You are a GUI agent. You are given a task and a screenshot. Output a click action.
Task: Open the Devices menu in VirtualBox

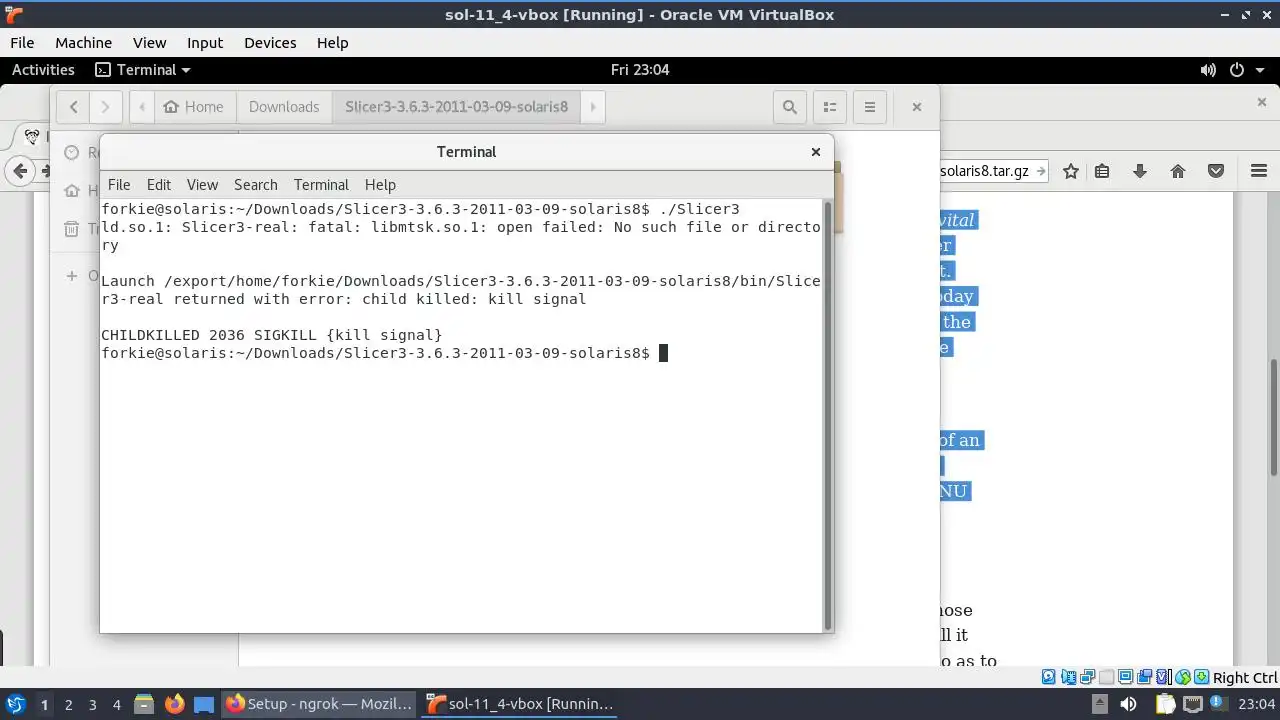(270, 43)
